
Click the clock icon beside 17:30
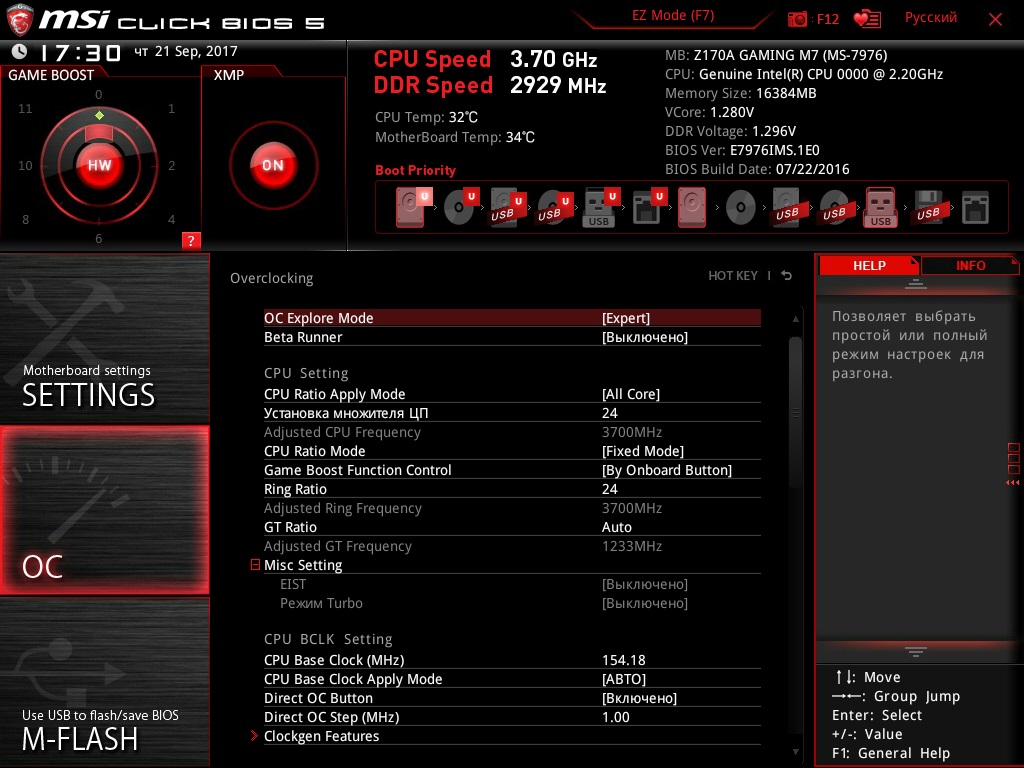point(20,51)
